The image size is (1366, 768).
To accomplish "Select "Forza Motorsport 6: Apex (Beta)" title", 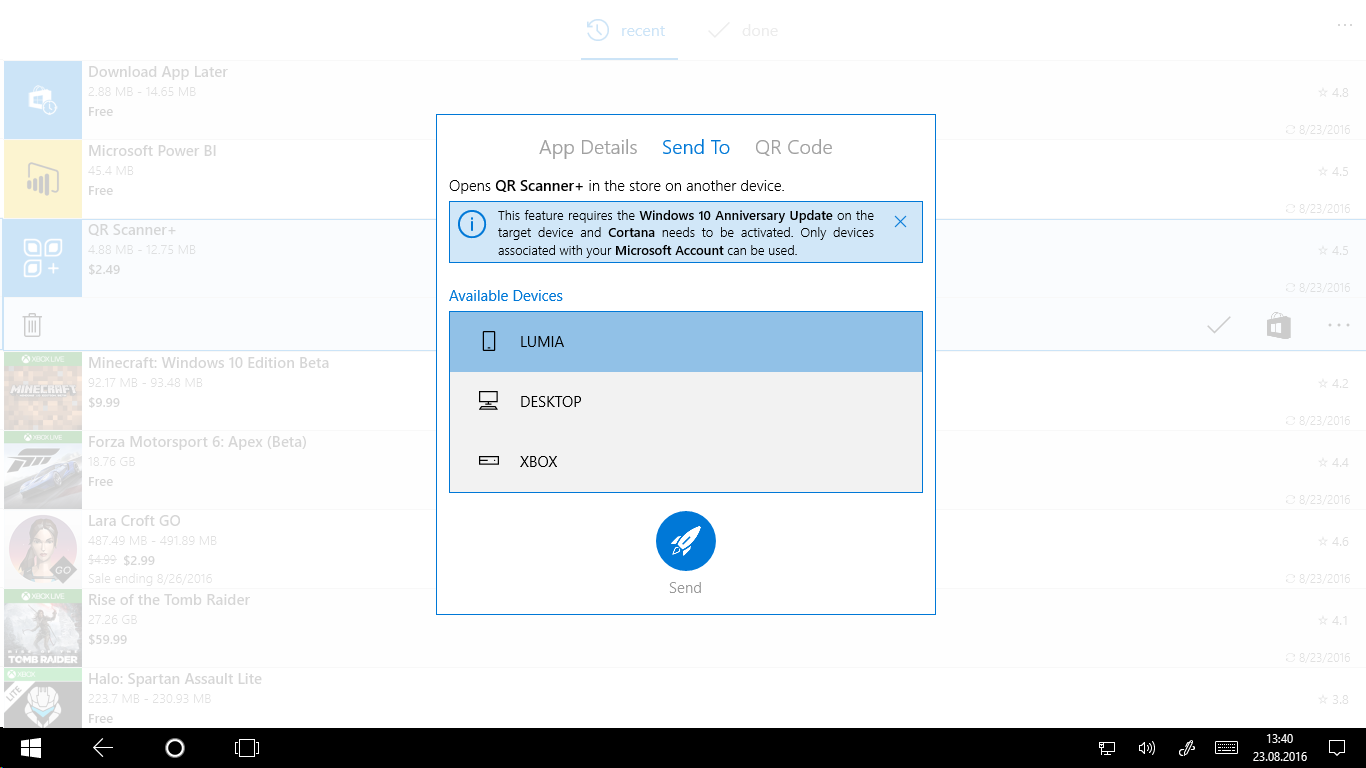I will [x=197, y=442].
